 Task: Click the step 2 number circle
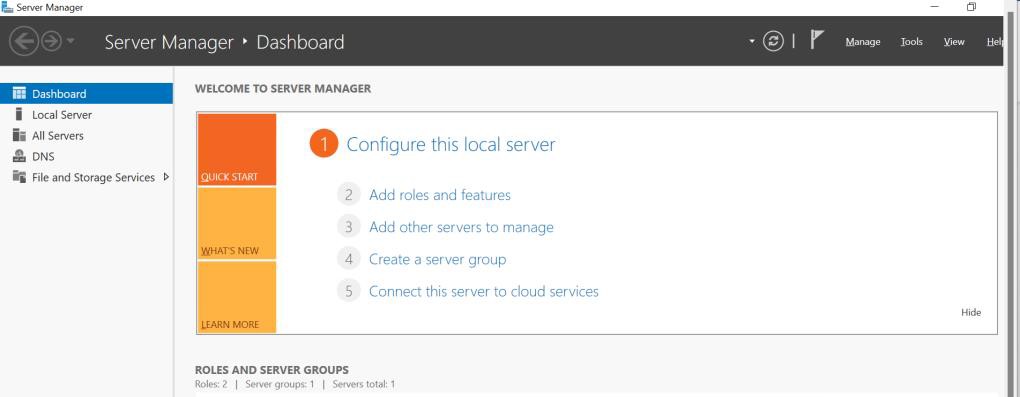[349, 195]
